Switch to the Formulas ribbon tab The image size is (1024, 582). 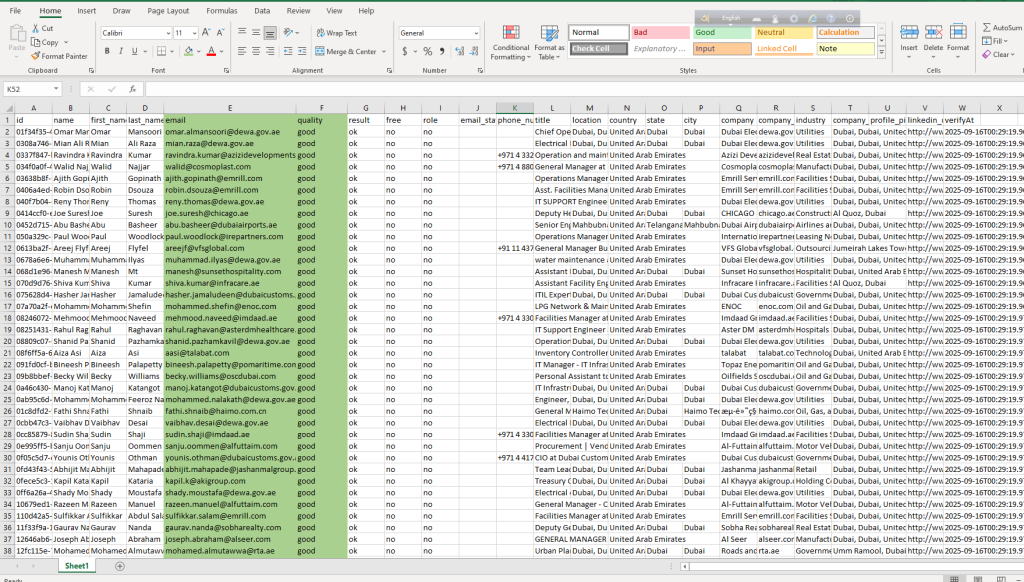[x=221, y=10]
